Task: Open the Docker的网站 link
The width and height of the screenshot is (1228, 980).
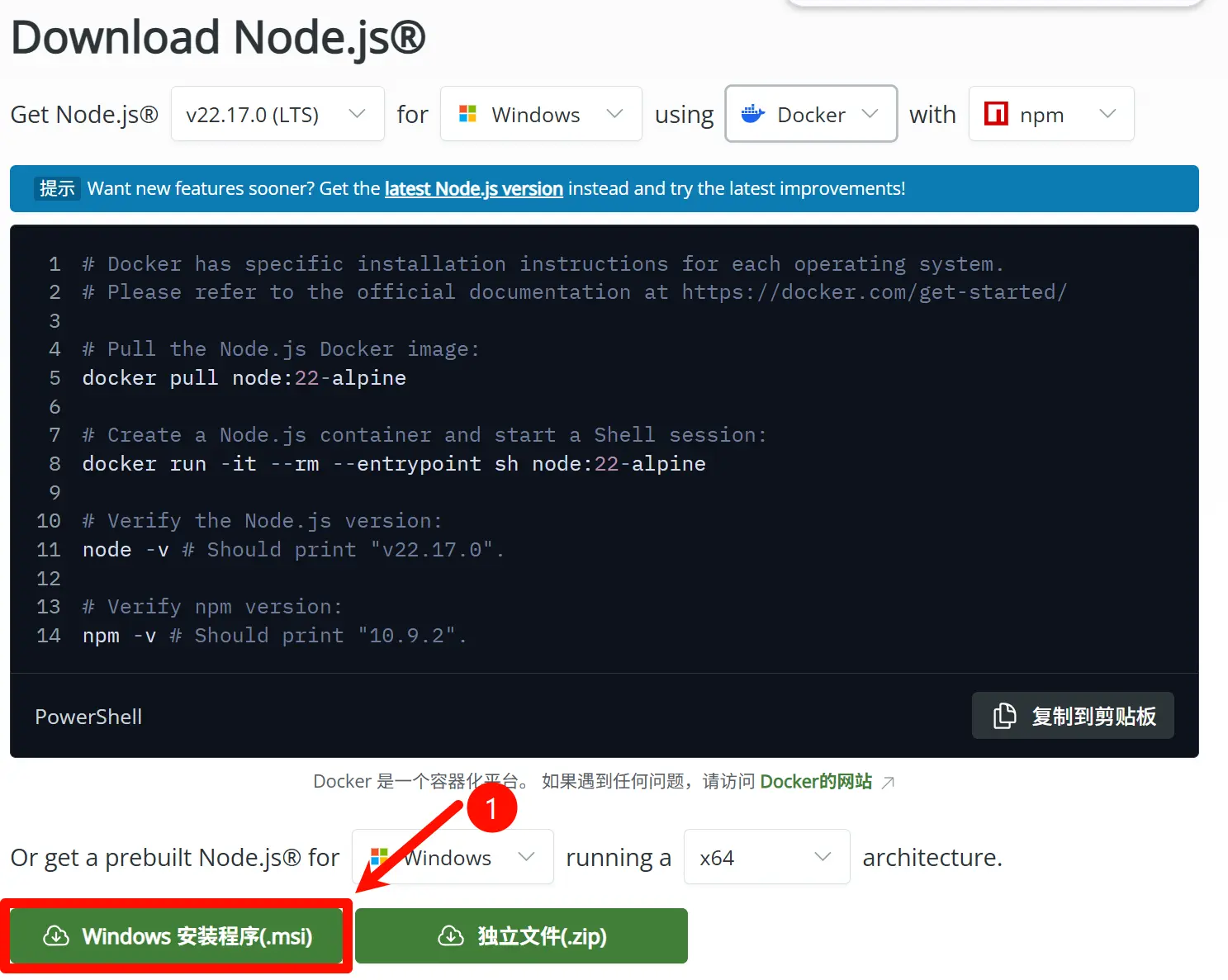Action: (x=815, y=781)
